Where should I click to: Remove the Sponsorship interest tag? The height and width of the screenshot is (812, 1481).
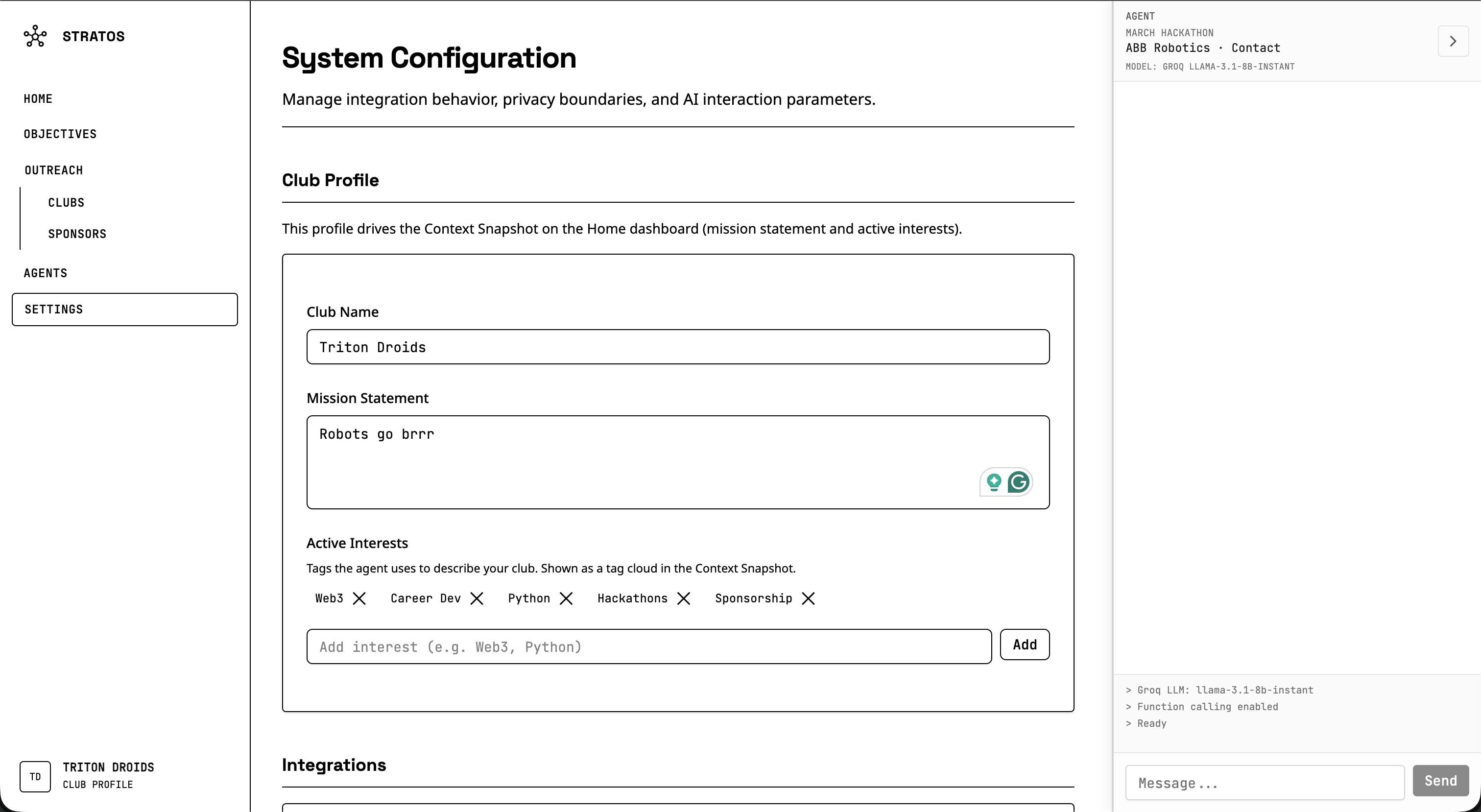[808, 598]
